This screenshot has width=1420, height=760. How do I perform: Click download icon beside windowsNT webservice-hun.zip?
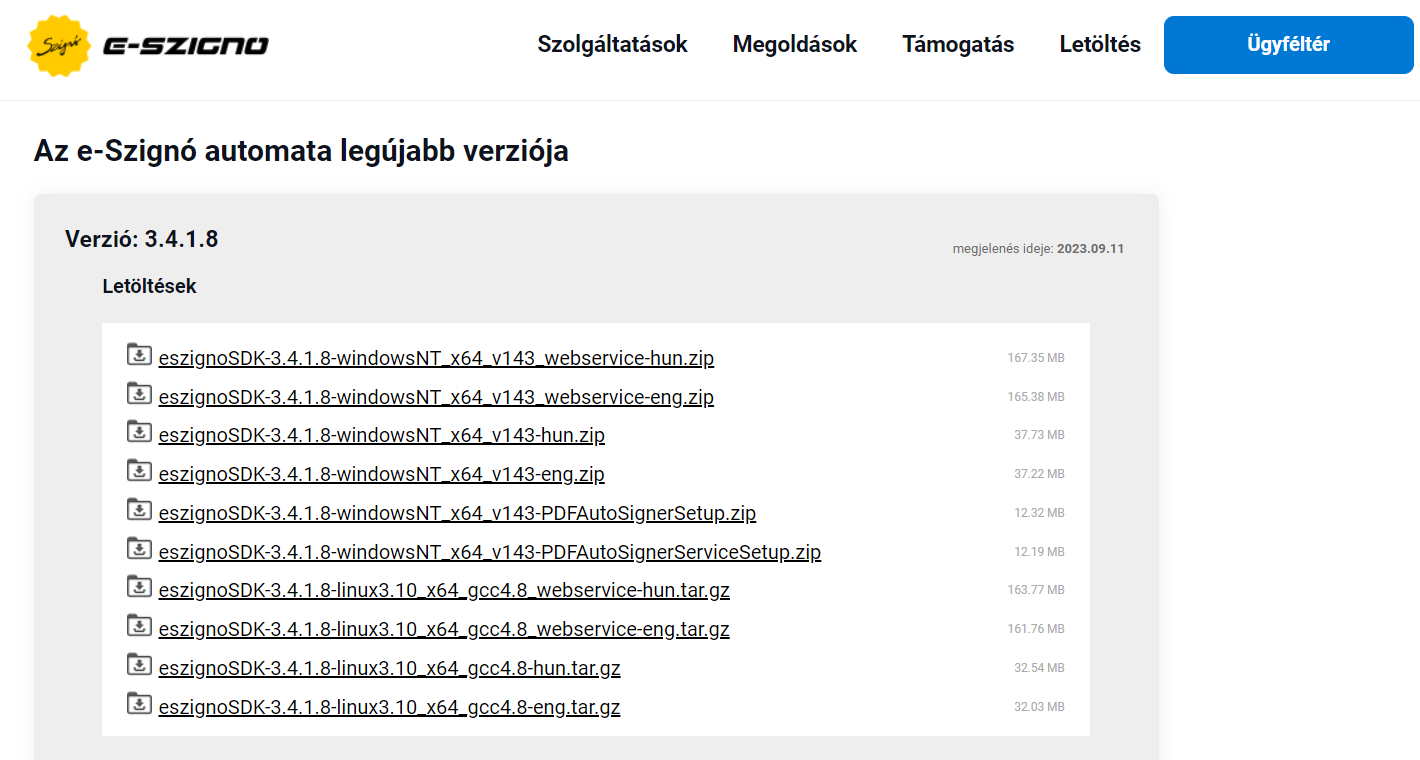(x=139, y=355)
